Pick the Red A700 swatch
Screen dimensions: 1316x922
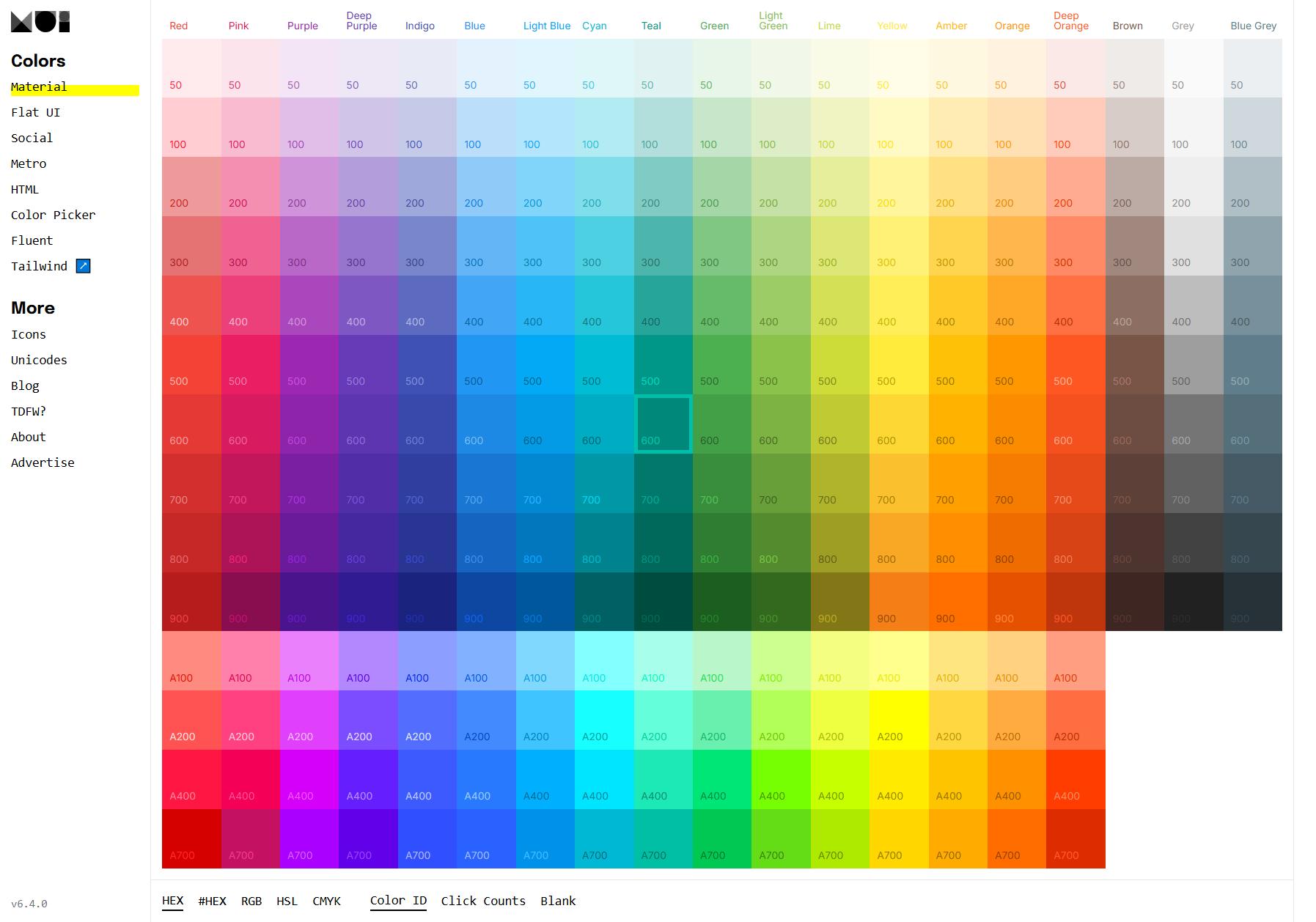tap(191, 839)
